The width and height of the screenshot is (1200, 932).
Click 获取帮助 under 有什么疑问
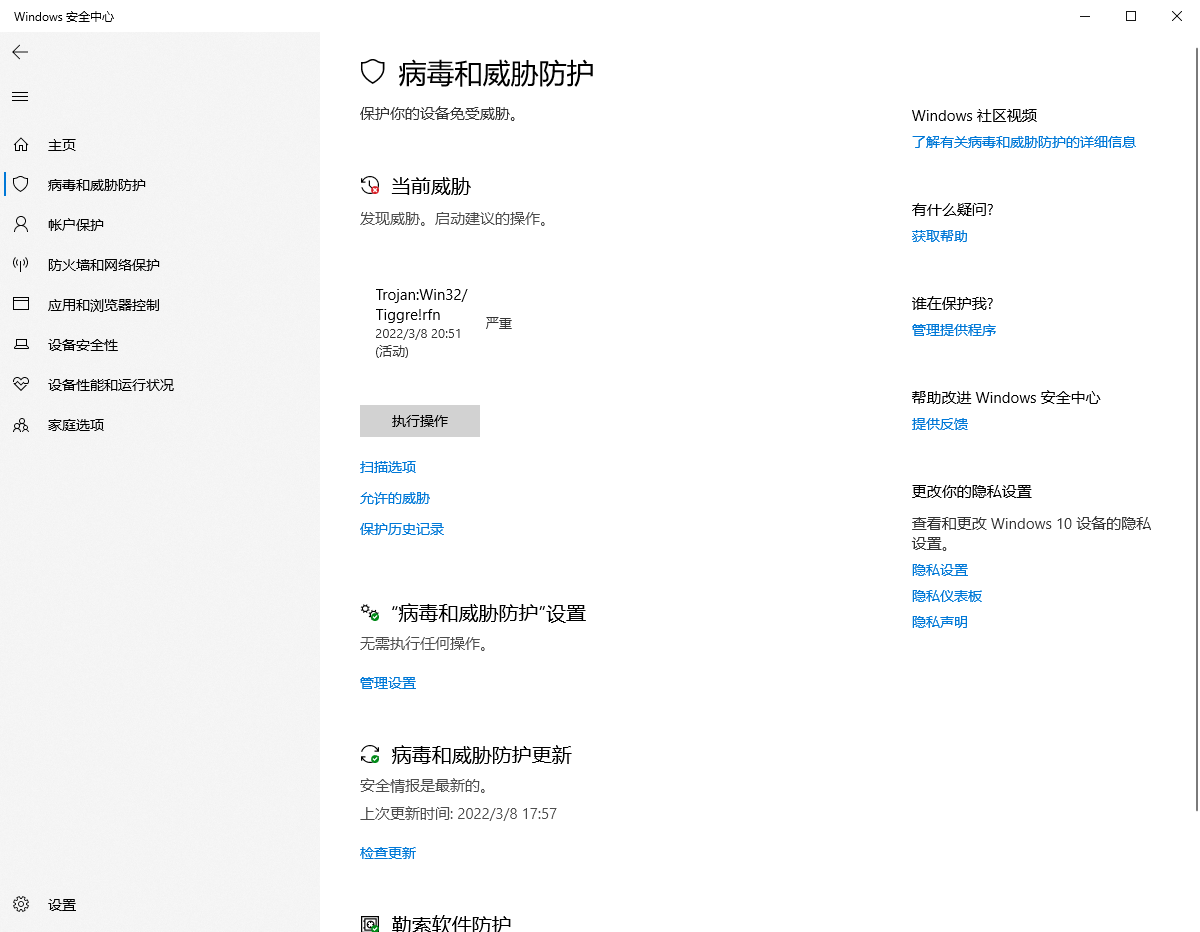pos(939,235)
